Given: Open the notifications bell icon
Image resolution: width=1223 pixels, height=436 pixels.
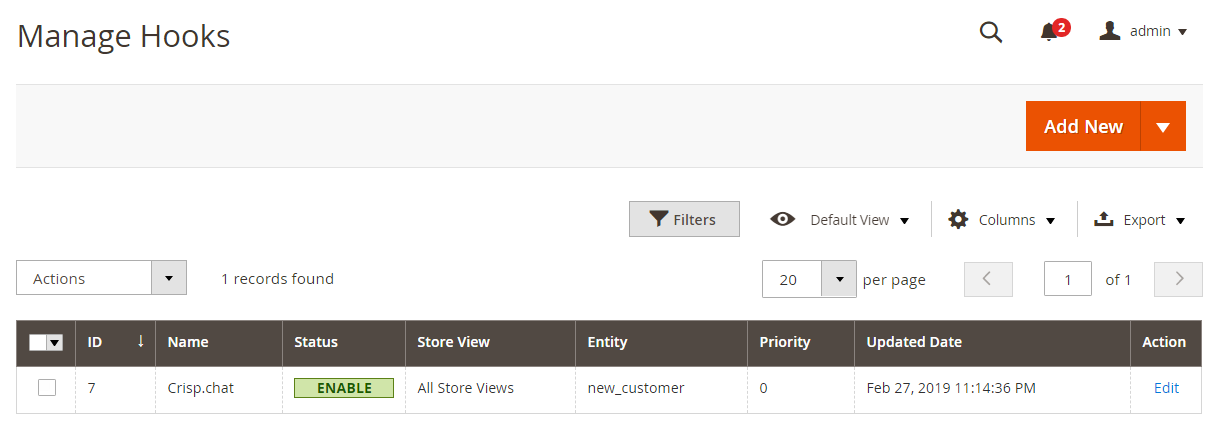Looking at the screenshot, I should pyautogui.click(x=1049, y=33).
